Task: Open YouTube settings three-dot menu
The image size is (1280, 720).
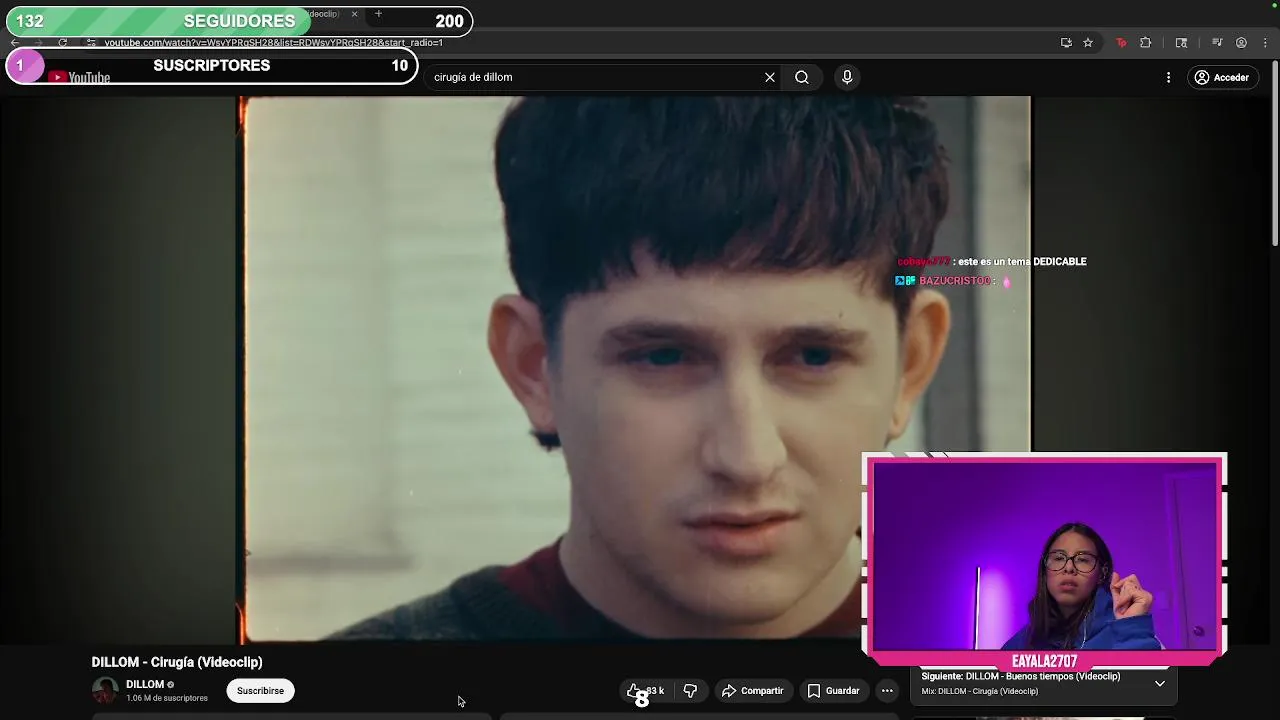Action: 1168,77
